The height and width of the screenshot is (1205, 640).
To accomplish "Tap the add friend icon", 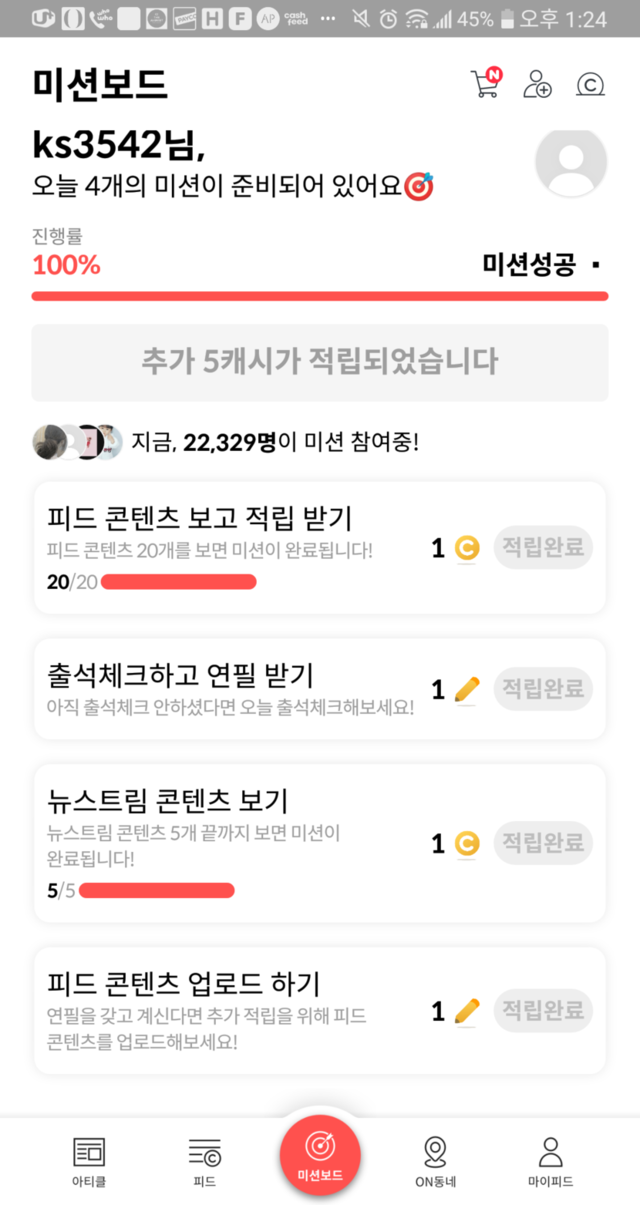I will point(538,85).
